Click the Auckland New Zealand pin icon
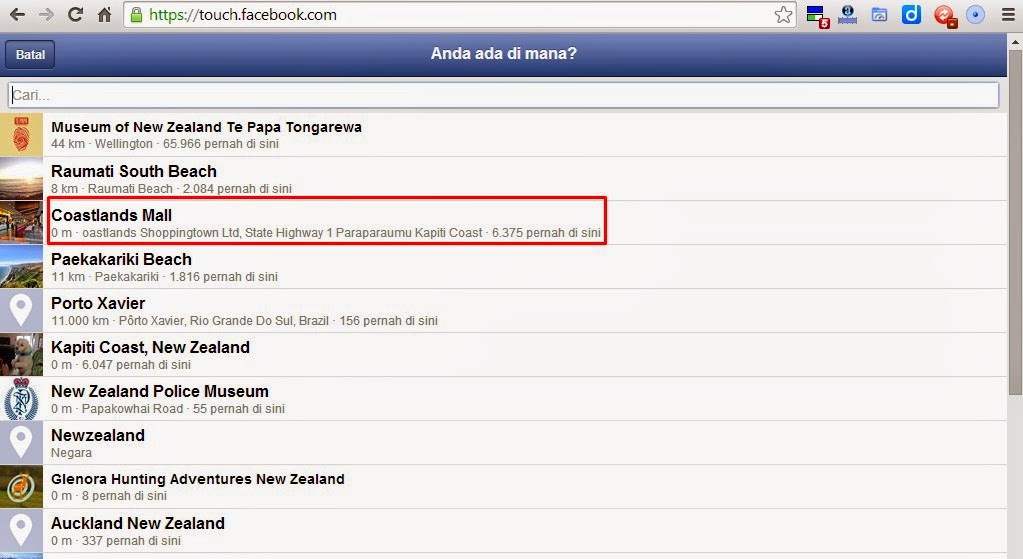Image resolution: width=1023 pixels, height=559 pixels. 21,531
